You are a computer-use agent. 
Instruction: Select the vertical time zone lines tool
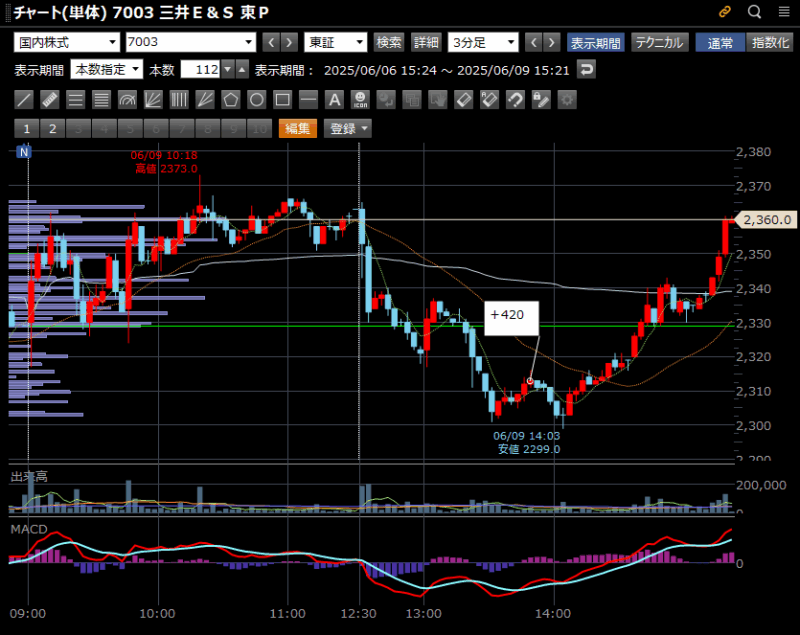click(179, 99)
